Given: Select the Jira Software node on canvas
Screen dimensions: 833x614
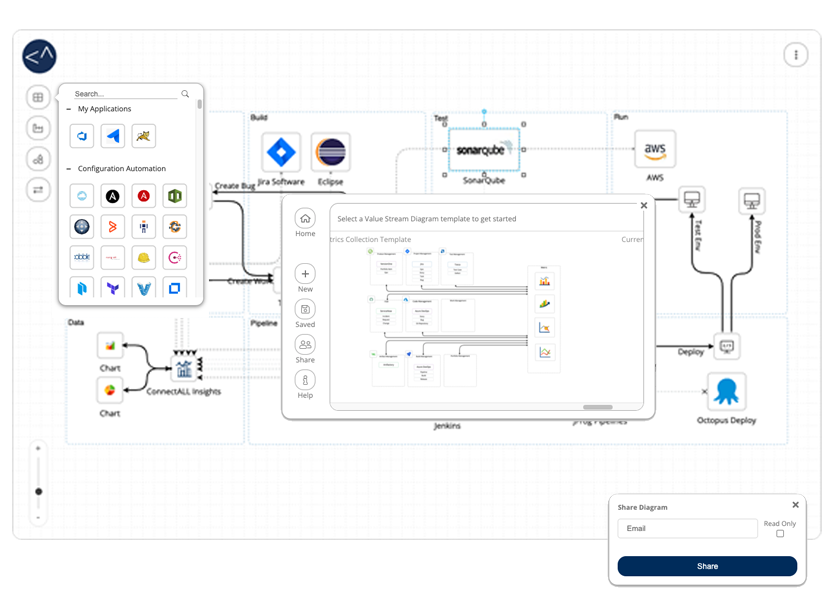Looking at the screenshot, I should pyautogui.click(x=281, y=152).
